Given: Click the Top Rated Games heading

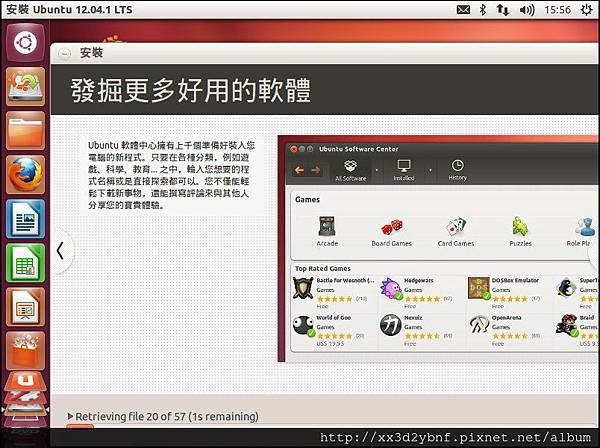Looking at the screenshot, I should [323, 269].
